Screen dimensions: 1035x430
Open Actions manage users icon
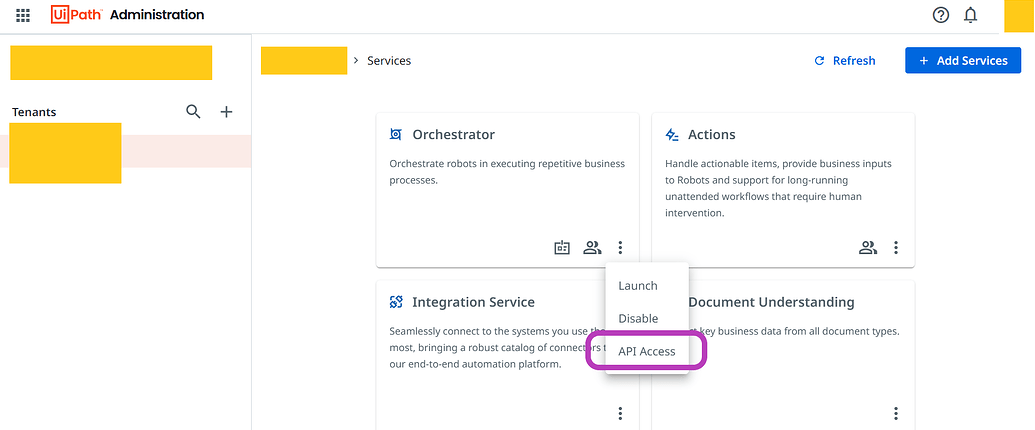coord(868,248)
